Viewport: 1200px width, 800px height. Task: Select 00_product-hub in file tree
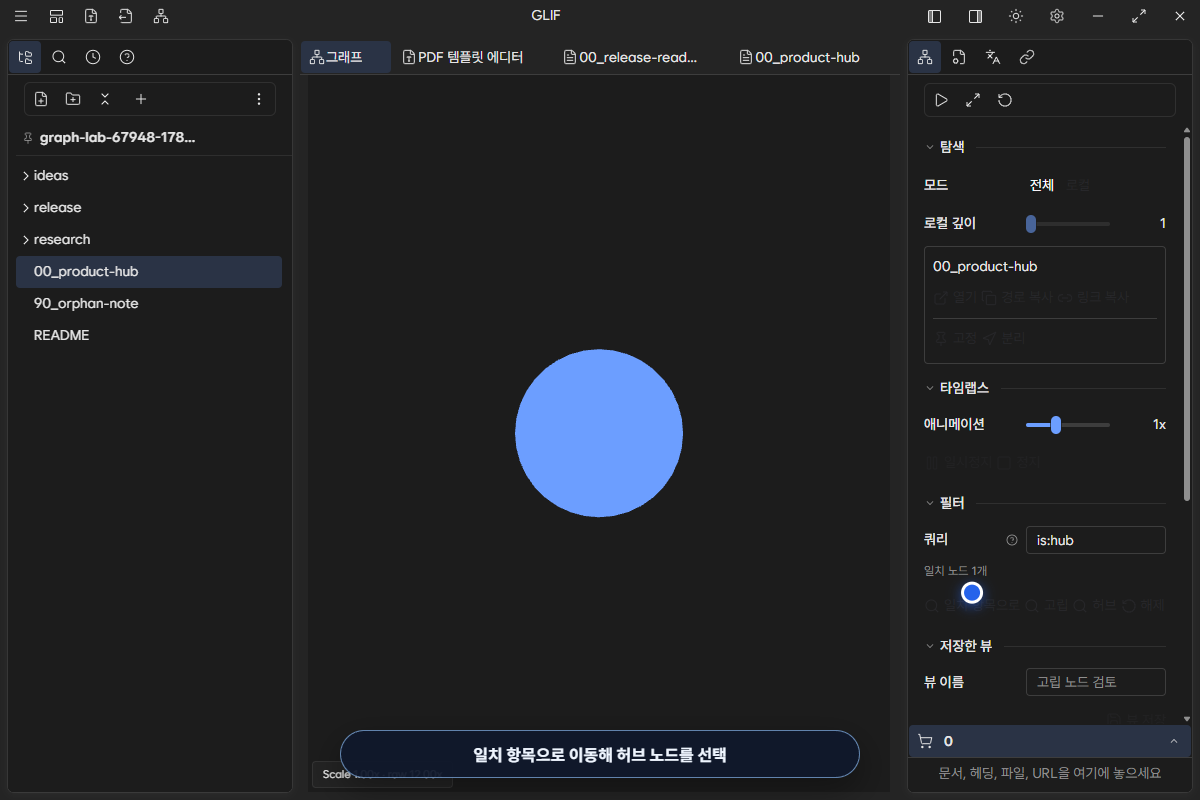point(149,271)
